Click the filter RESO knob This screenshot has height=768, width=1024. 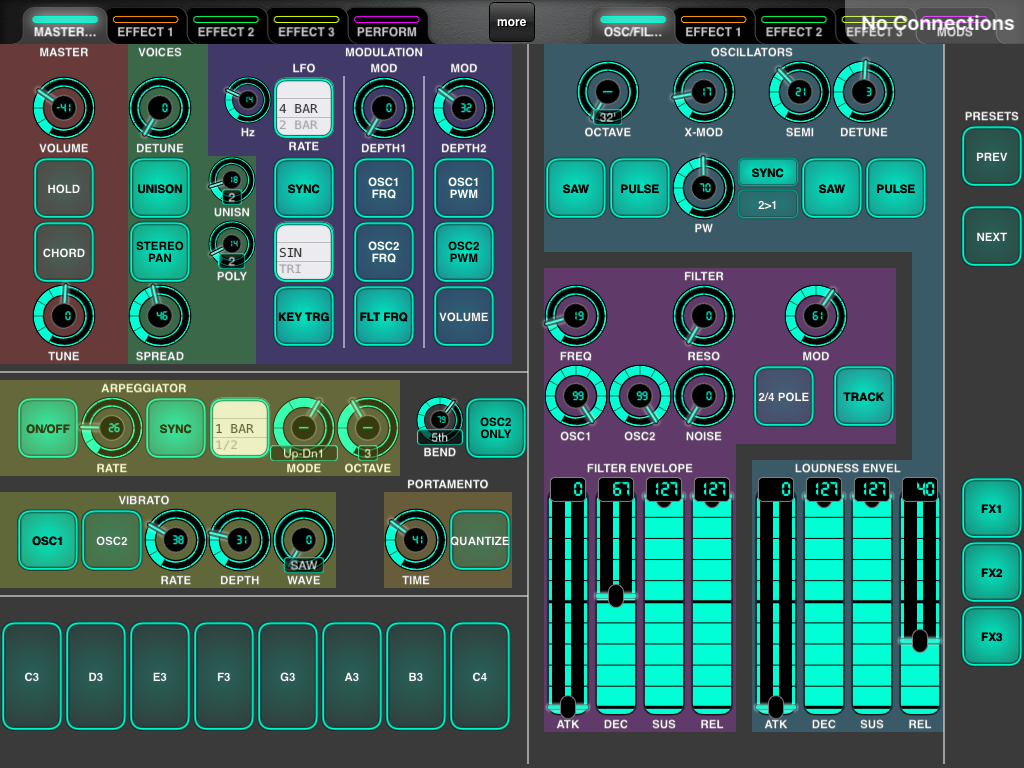[x=703, y=316]
